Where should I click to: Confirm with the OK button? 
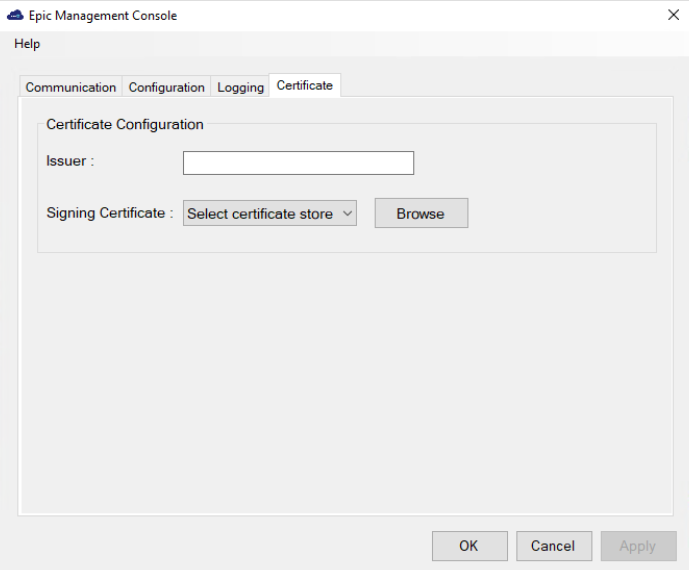coord(469,546)
